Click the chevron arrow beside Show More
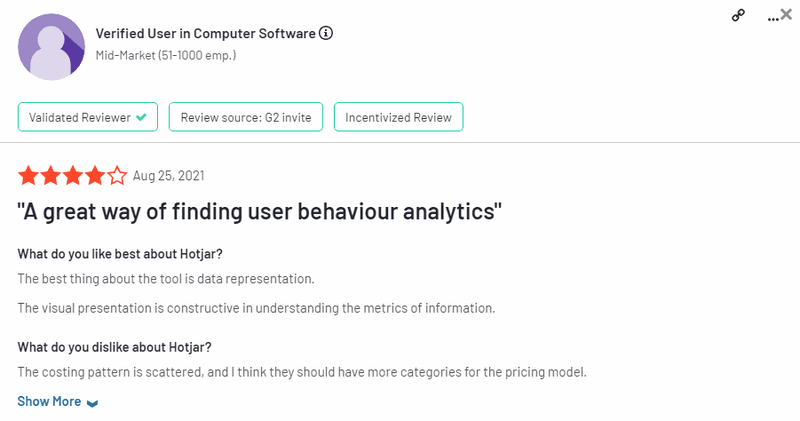The height and width of the screenshot is (421, 800). [x=92, y=403]
